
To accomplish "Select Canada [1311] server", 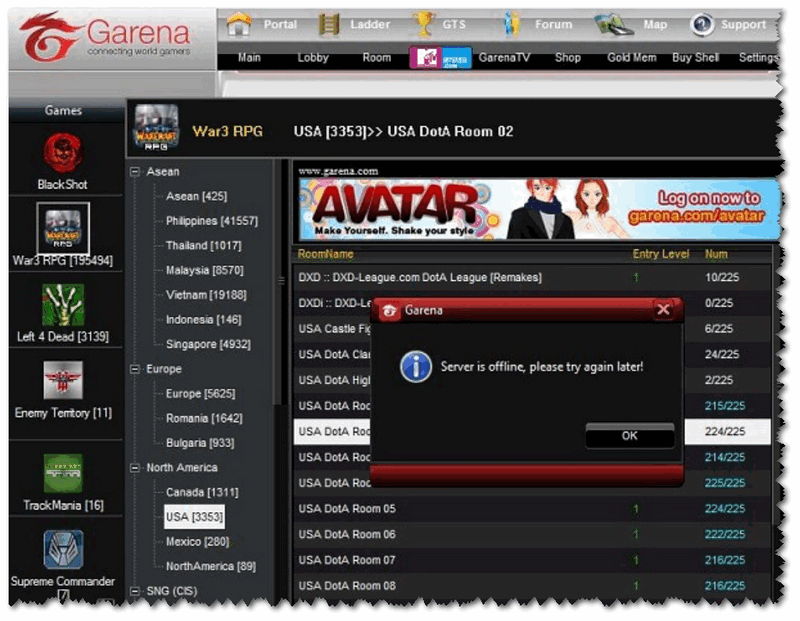I will 202,492.
